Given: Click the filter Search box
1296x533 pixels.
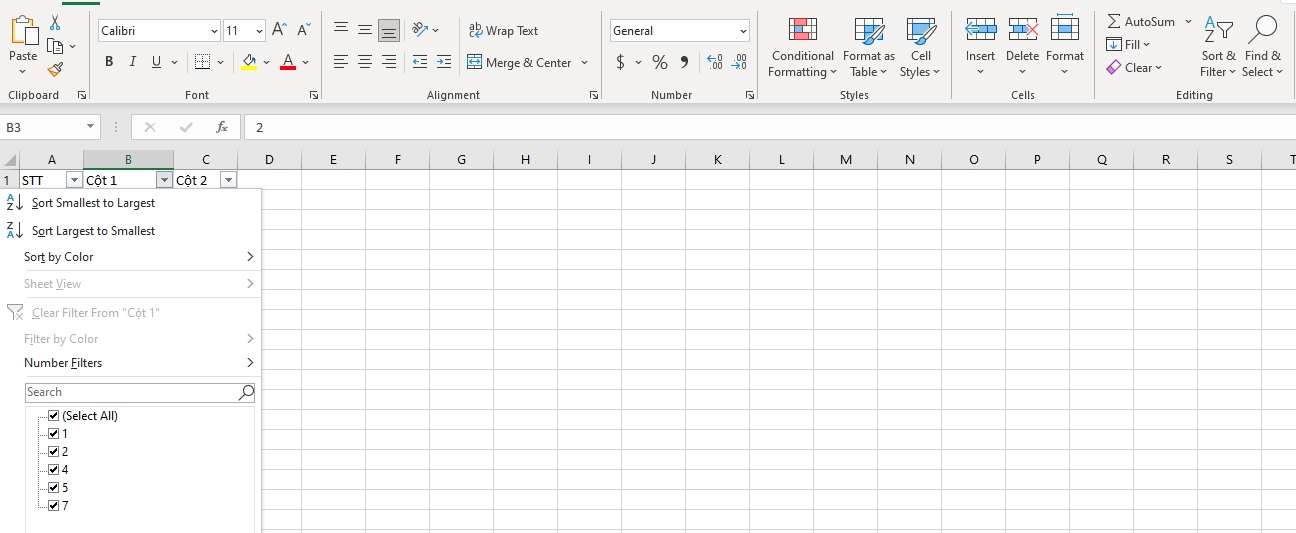Looking at the screenshot, I should click(x=140, y=392).
